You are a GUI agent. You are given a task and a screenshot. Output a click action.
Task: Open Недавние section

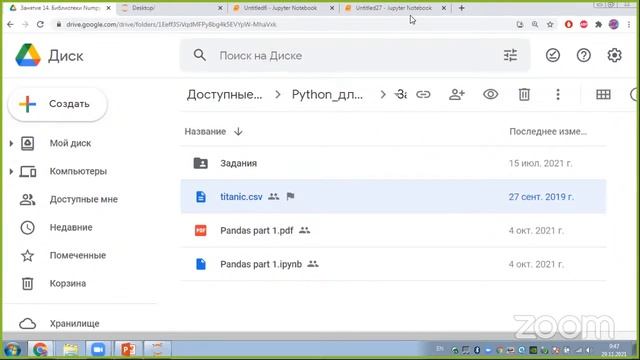click(x=71, y=227)
